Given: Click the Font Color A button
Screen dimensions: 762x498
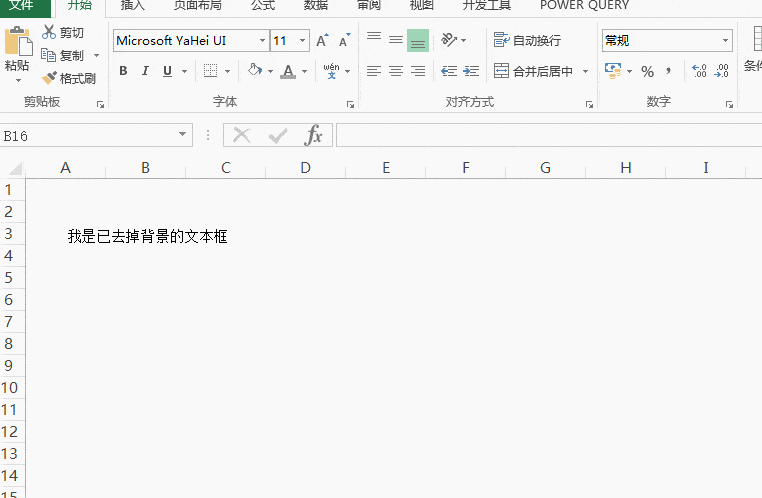Looking at the screenshot, I should coord(288,71).
